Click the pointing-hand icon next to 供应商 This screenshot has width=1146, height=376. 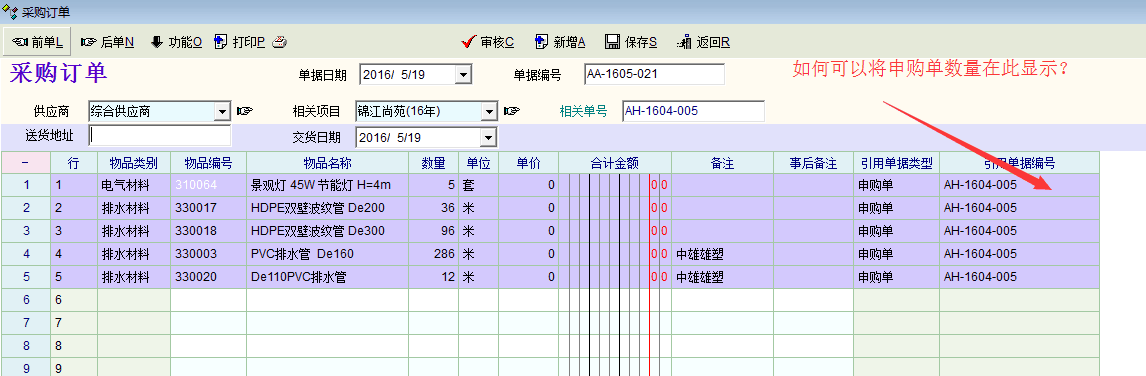tap(244, 111)
